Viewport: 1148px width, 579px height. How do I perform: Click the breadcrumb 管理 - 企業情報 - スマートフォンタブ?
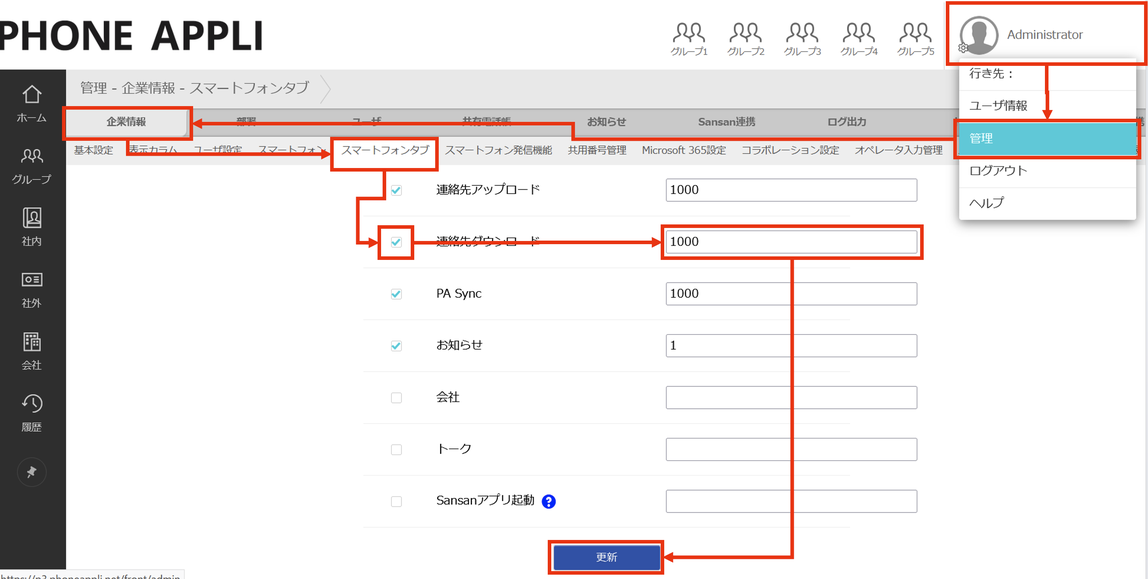(194, 89)
